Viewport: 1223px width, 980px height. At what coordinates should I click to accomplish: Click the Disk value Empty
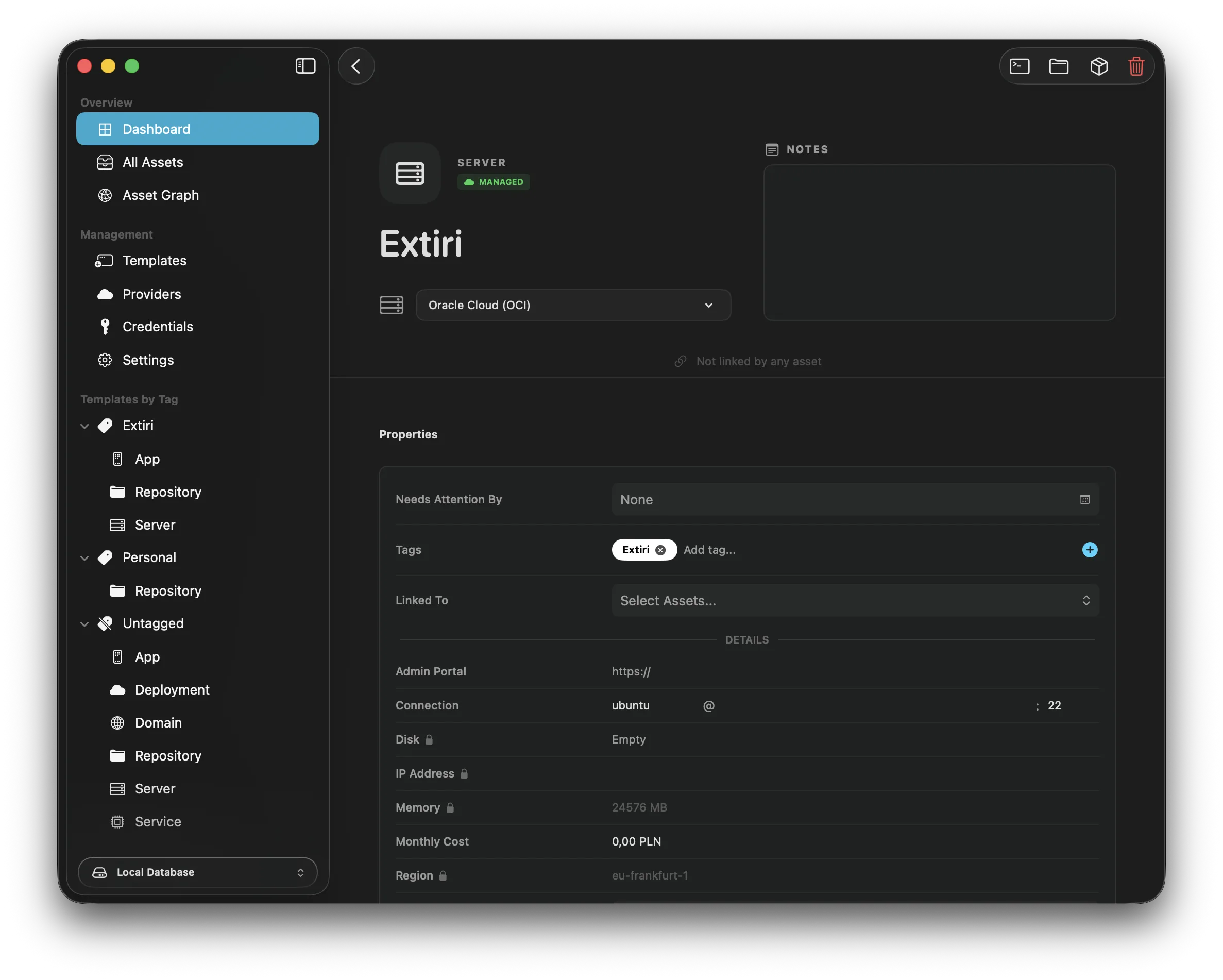point(629,739)
